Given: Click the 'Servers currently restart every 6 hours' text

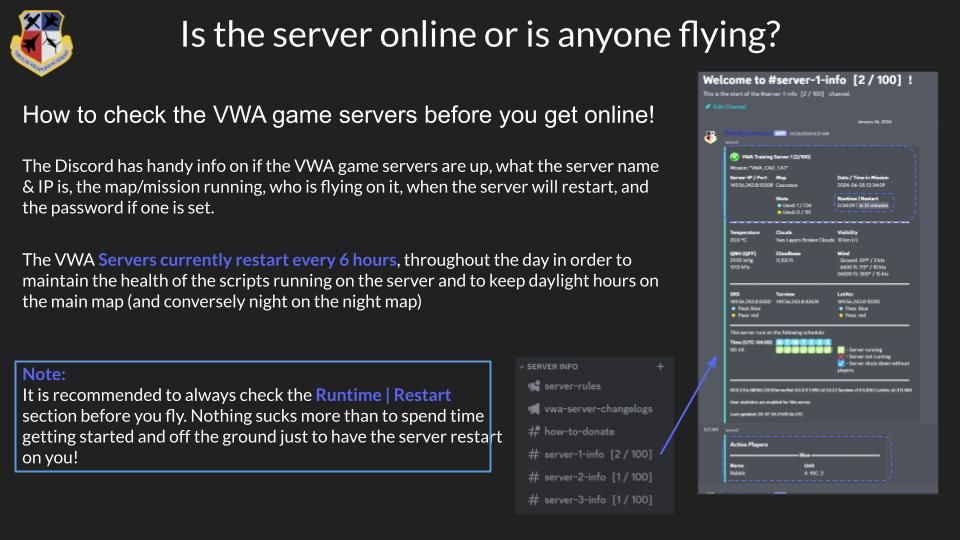Looking at the screenshot, I should [x=247, y=260].
